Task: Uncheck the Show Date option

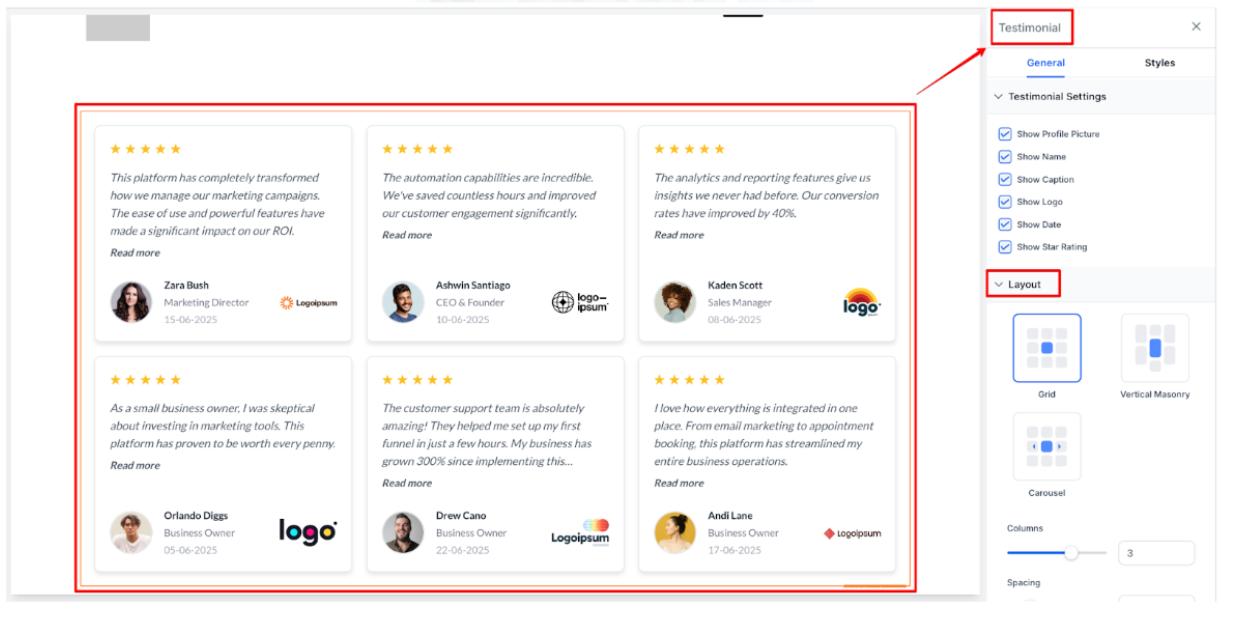Action: click(1005, 225)
